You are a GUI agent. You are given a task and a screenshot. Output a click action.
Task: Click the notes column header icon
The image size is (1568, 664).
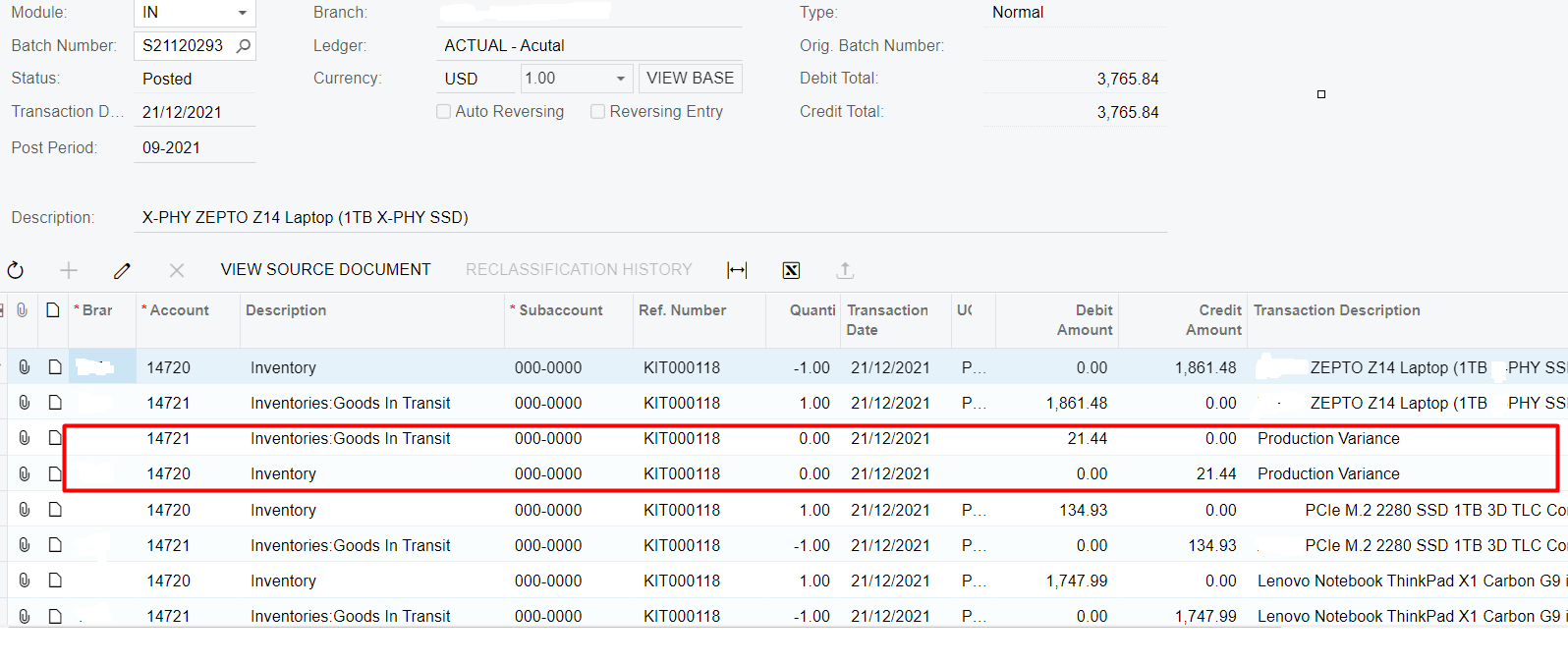click(53, 310)
